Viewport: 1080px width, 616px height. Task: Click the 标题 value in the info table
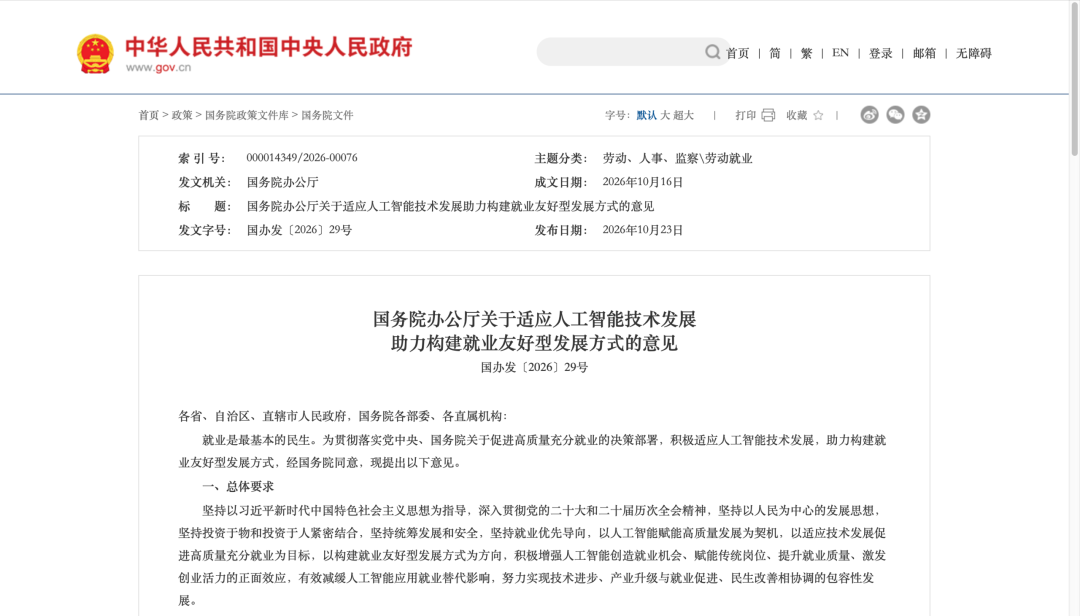(x=450, y=206)
